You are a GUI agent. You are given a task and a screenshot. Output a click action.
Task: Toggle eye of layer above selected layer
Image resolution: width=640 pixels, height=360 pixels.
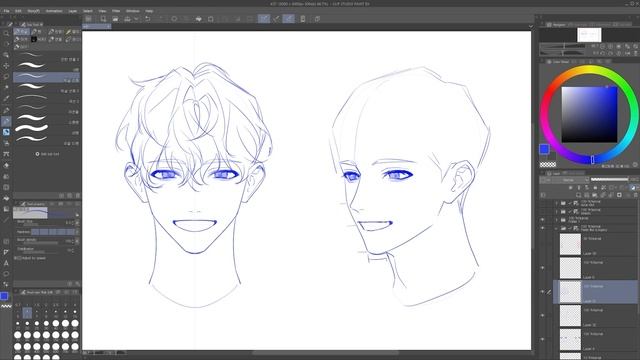tap(542, 268)
